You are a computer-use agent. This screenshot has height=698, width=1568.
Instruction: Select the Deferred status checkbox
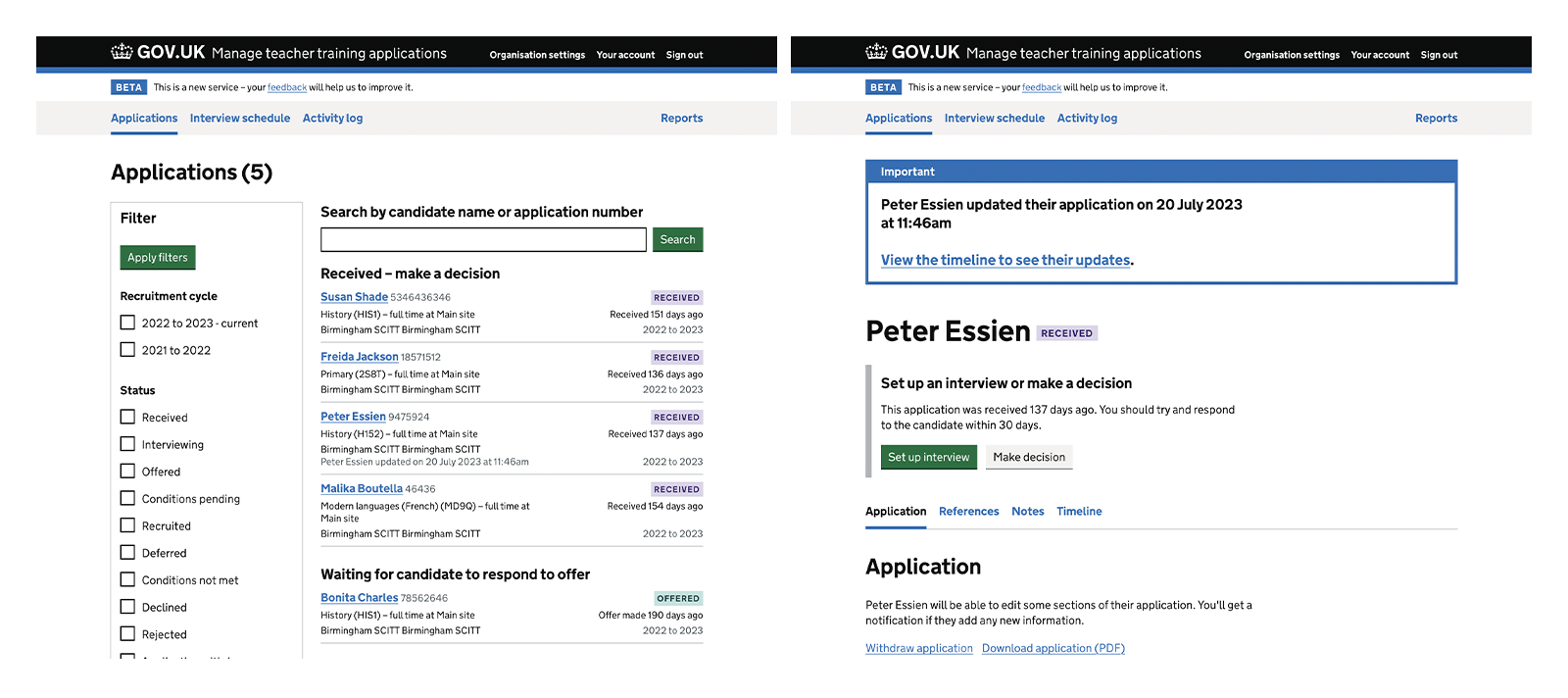[x=127, y=553]
